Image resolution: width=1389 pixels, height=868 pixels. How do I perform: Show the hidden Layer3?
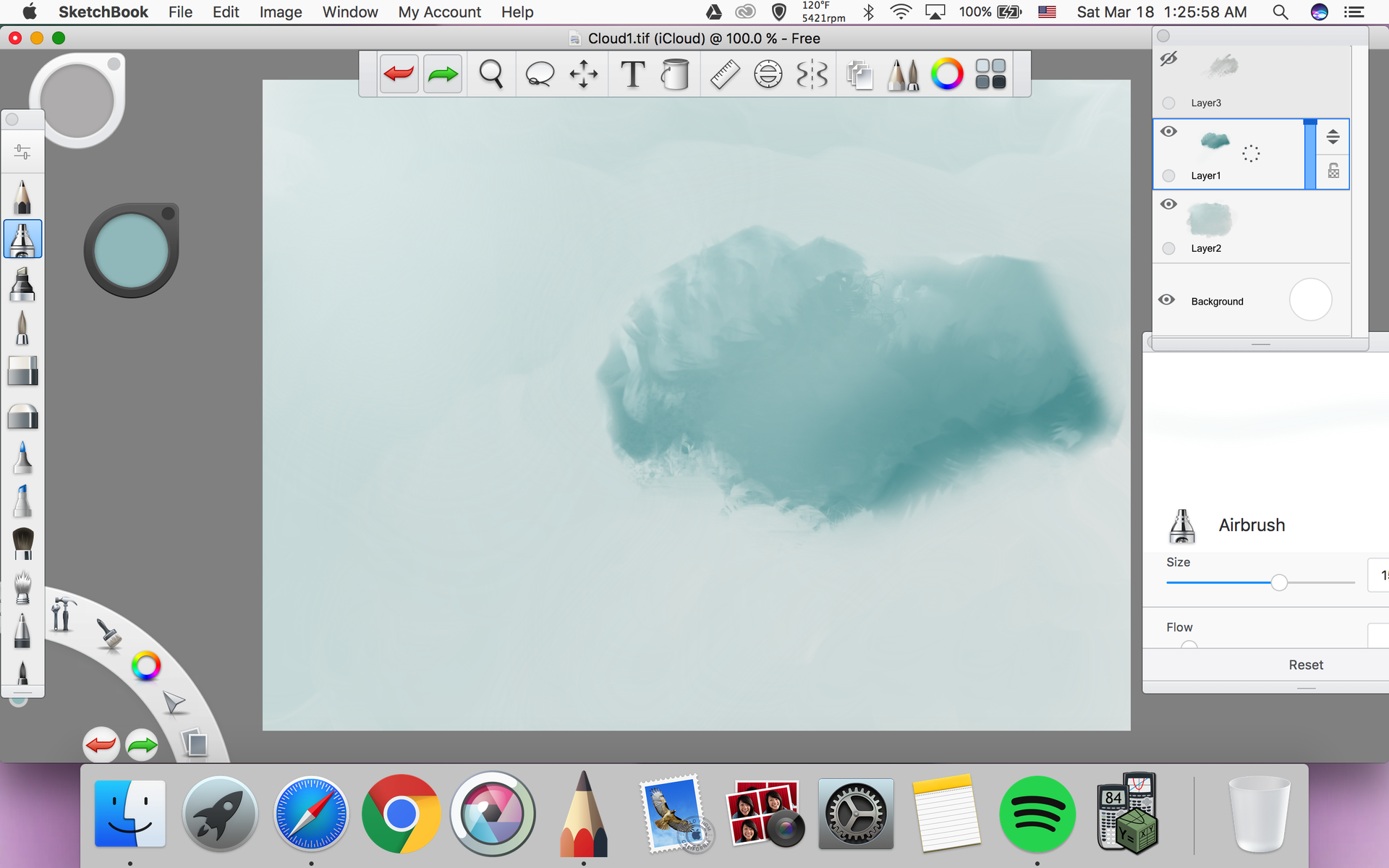coord(1168,59)
